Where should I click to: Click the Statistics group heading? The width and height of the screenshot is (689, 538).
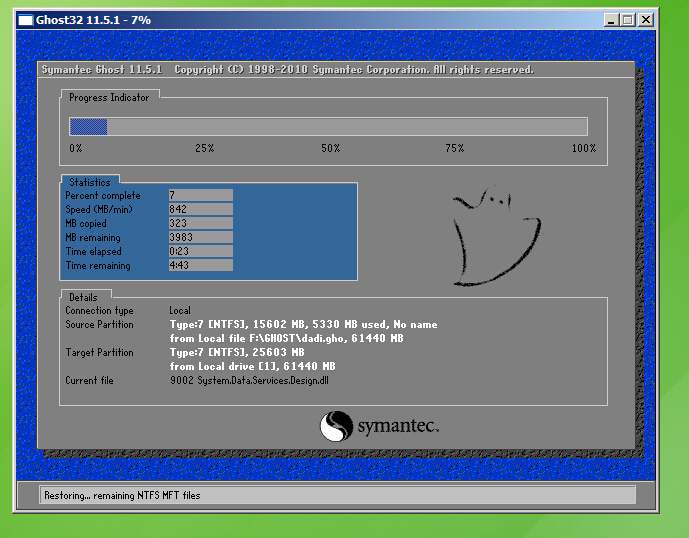pos(90,182)
